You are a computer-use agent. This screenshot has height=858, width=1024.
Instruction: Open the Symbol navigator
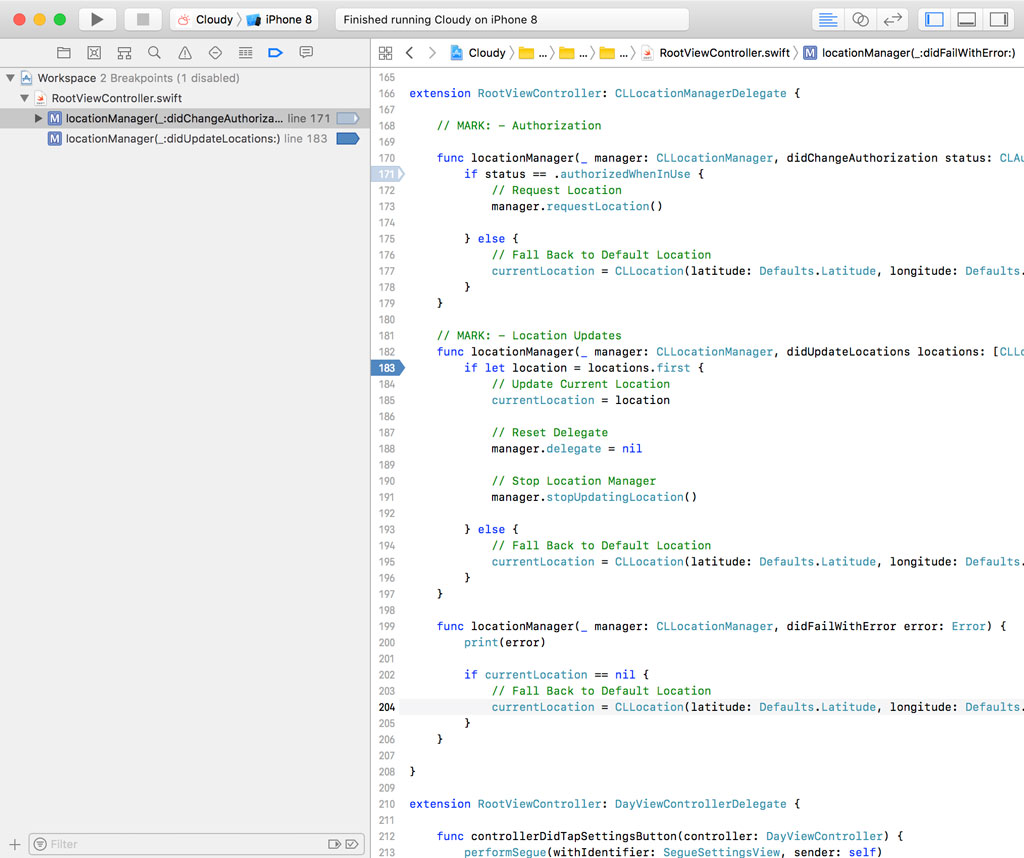(123, 52)
